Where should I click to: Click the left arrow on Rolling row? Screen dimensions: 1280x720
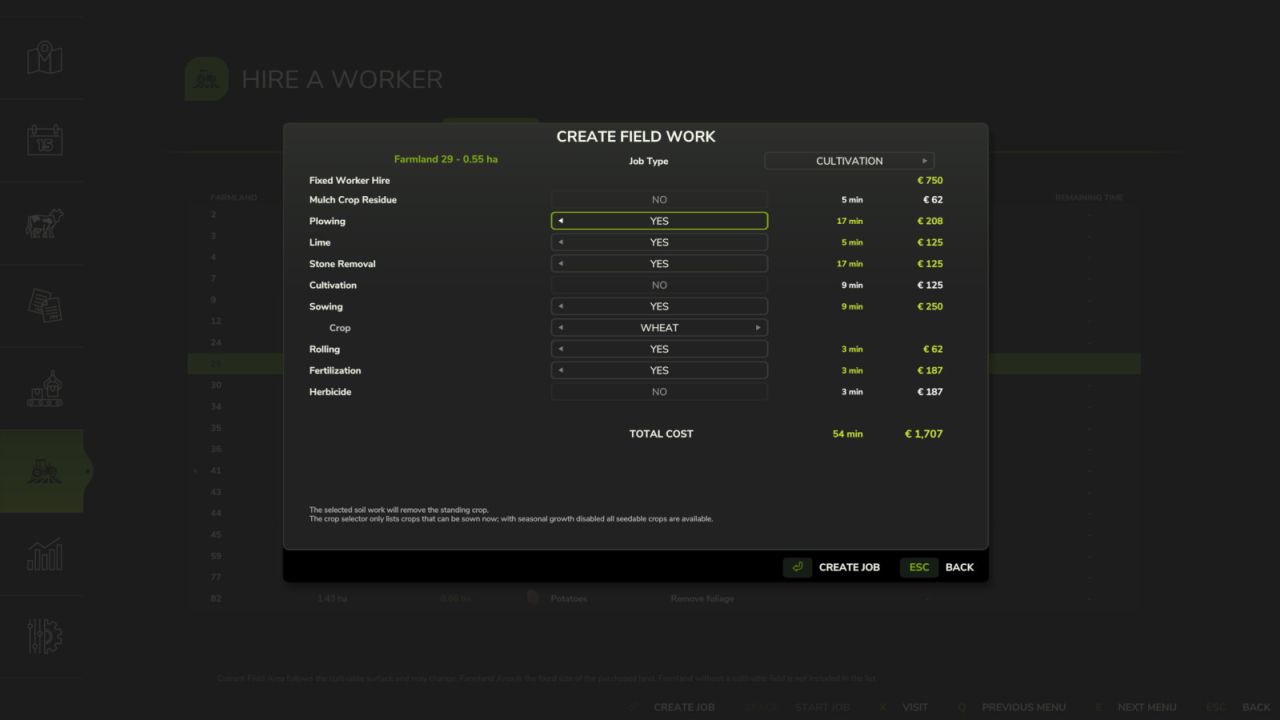560,349
